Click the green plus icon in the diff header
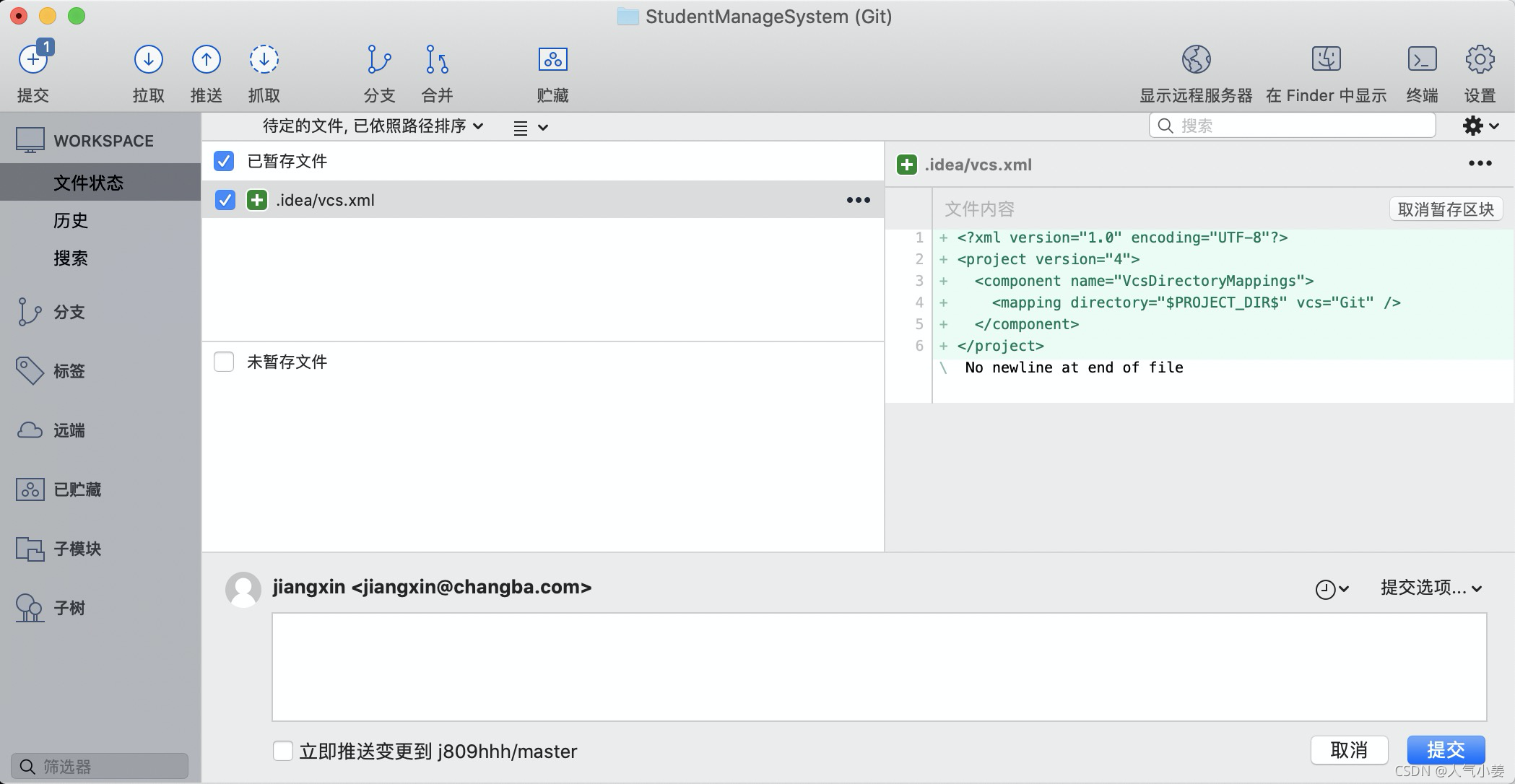Image resolution: width=1515 pixels, height=784 pixels. click(x=907, y=165)
